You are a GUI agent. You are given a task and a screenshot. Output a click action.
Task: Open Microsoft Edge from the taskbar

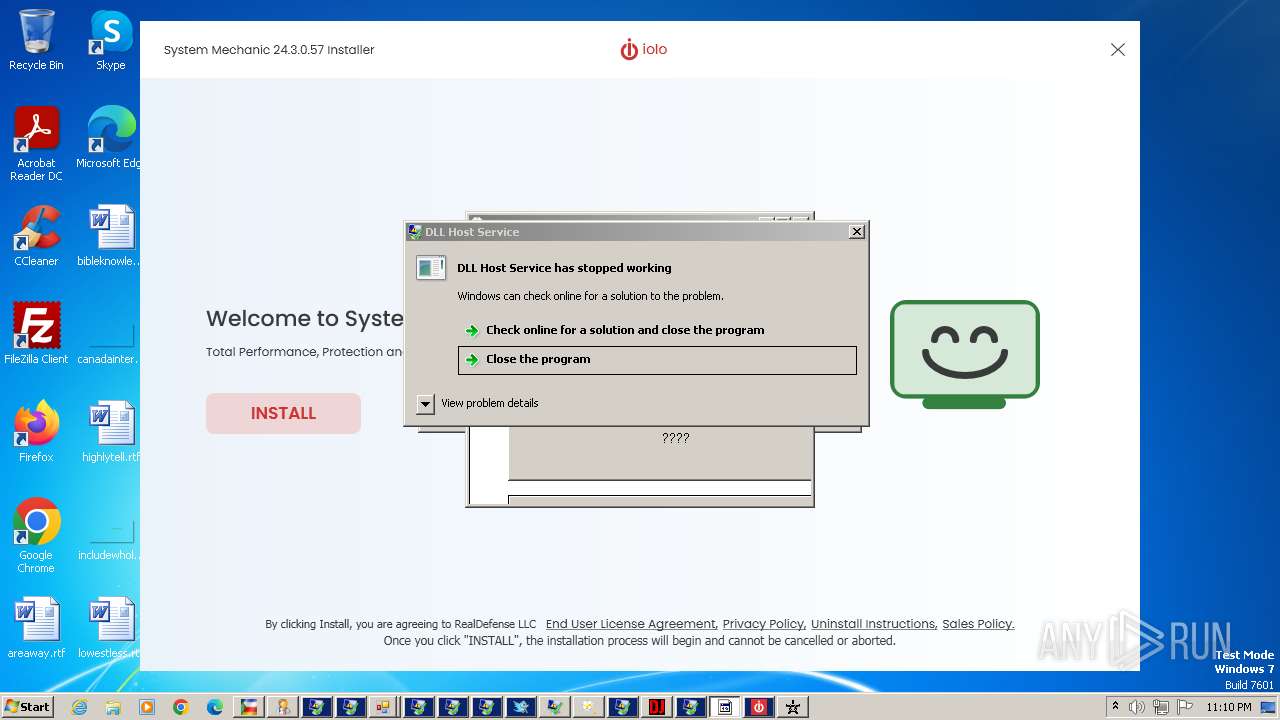pyautogui.click(x=215, y=707)
